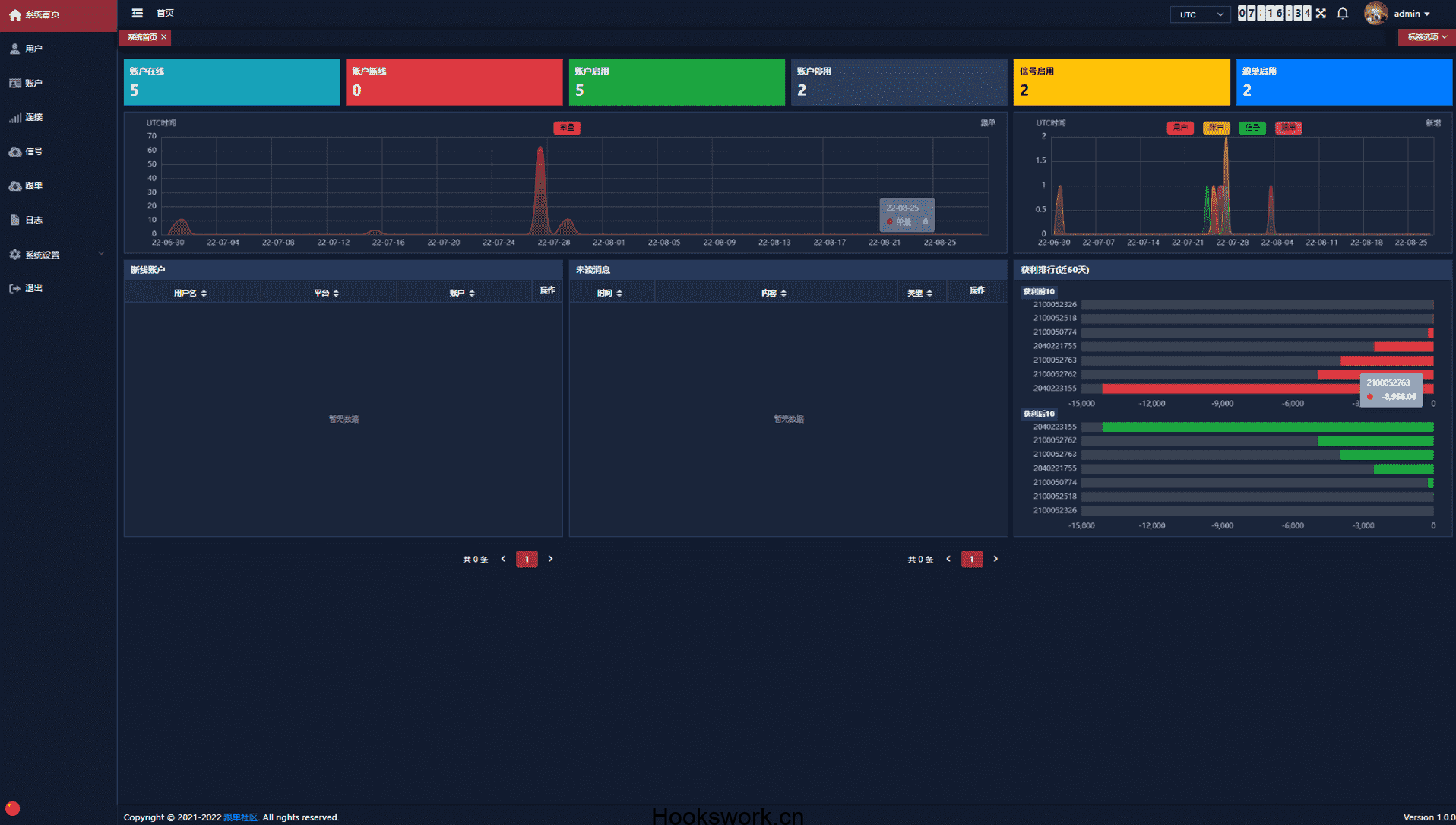Switch to the 系统首页 page tab

141,37
